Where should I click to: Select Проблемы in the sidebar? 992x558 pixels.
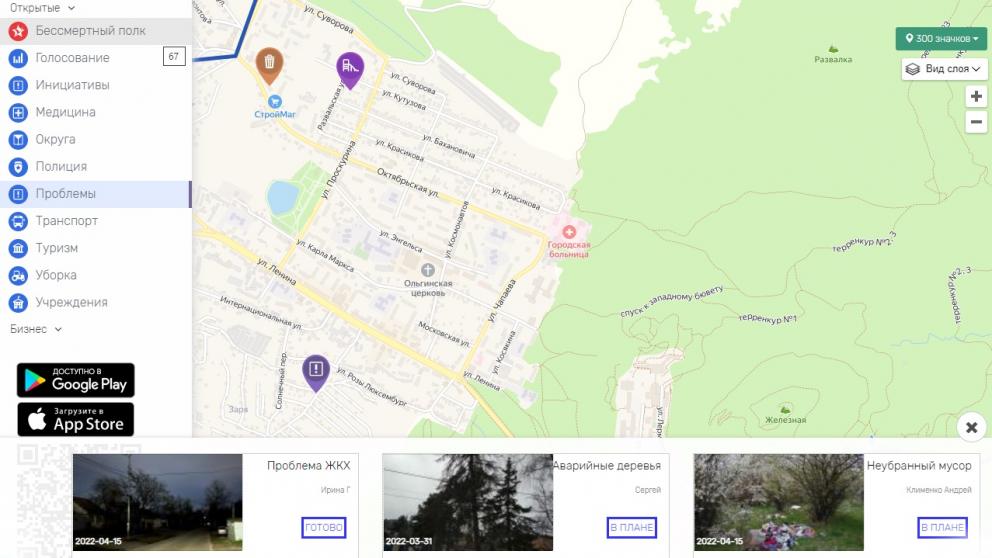coord(66,194)
